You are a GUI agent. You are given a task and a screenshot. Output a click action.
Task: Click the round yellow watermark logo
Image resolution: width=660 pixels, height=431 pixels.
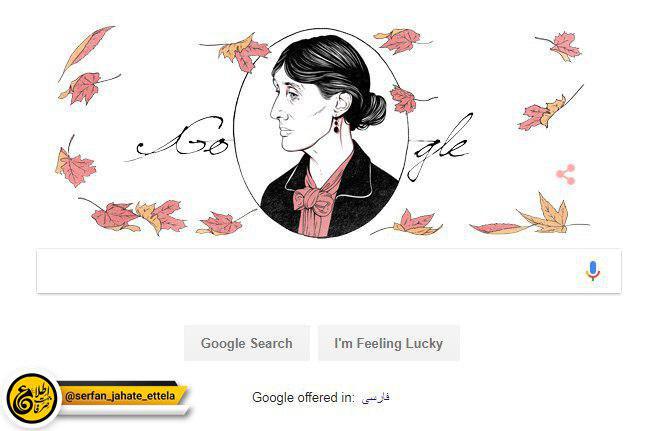point(32,399)
